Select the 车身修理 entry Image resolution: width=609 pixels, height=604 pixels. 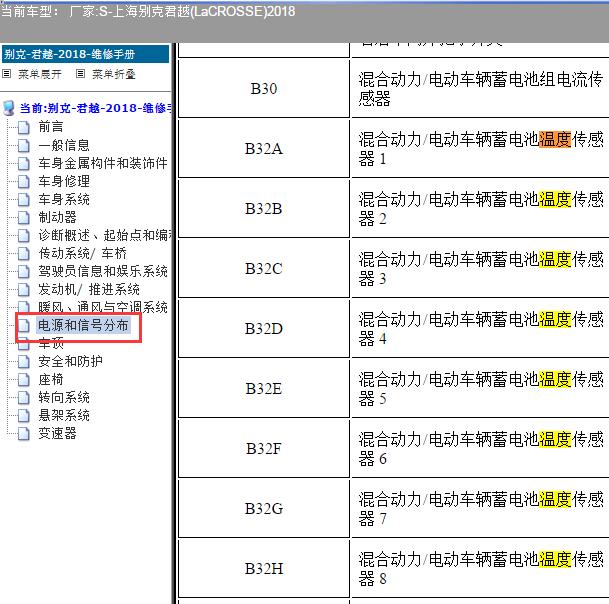pyautogui.click(x=64, y=181)
